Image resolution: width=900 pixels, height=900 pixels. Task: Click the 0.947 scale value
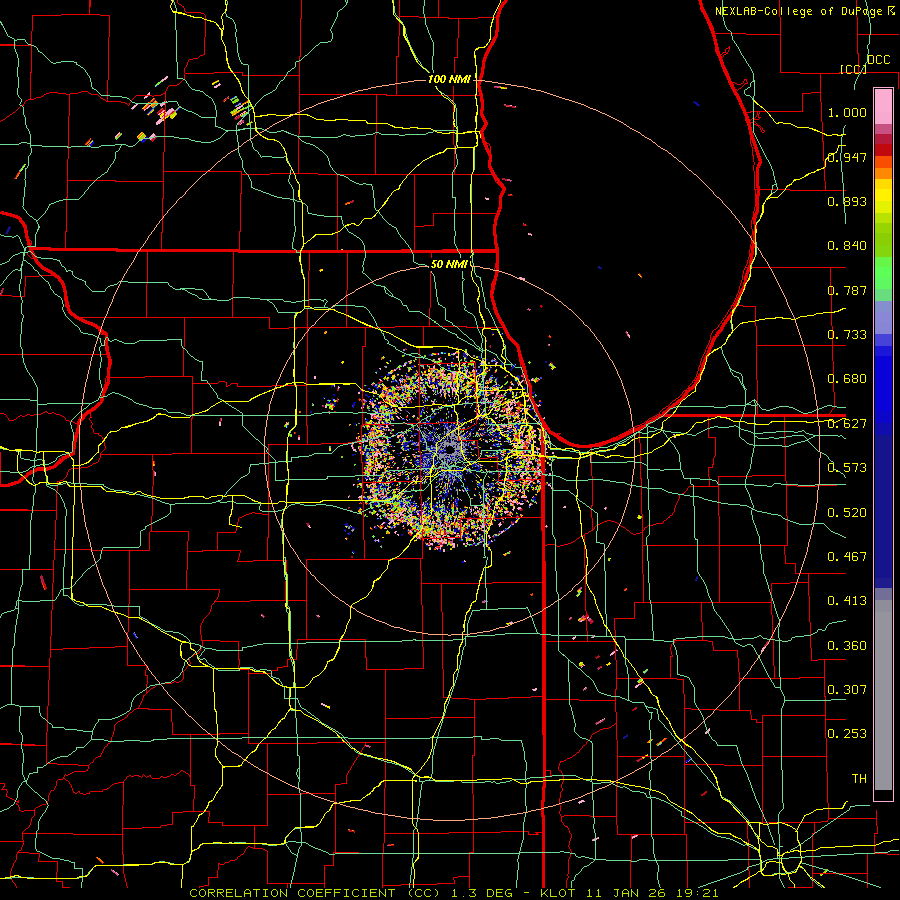(x=847, y=157)
